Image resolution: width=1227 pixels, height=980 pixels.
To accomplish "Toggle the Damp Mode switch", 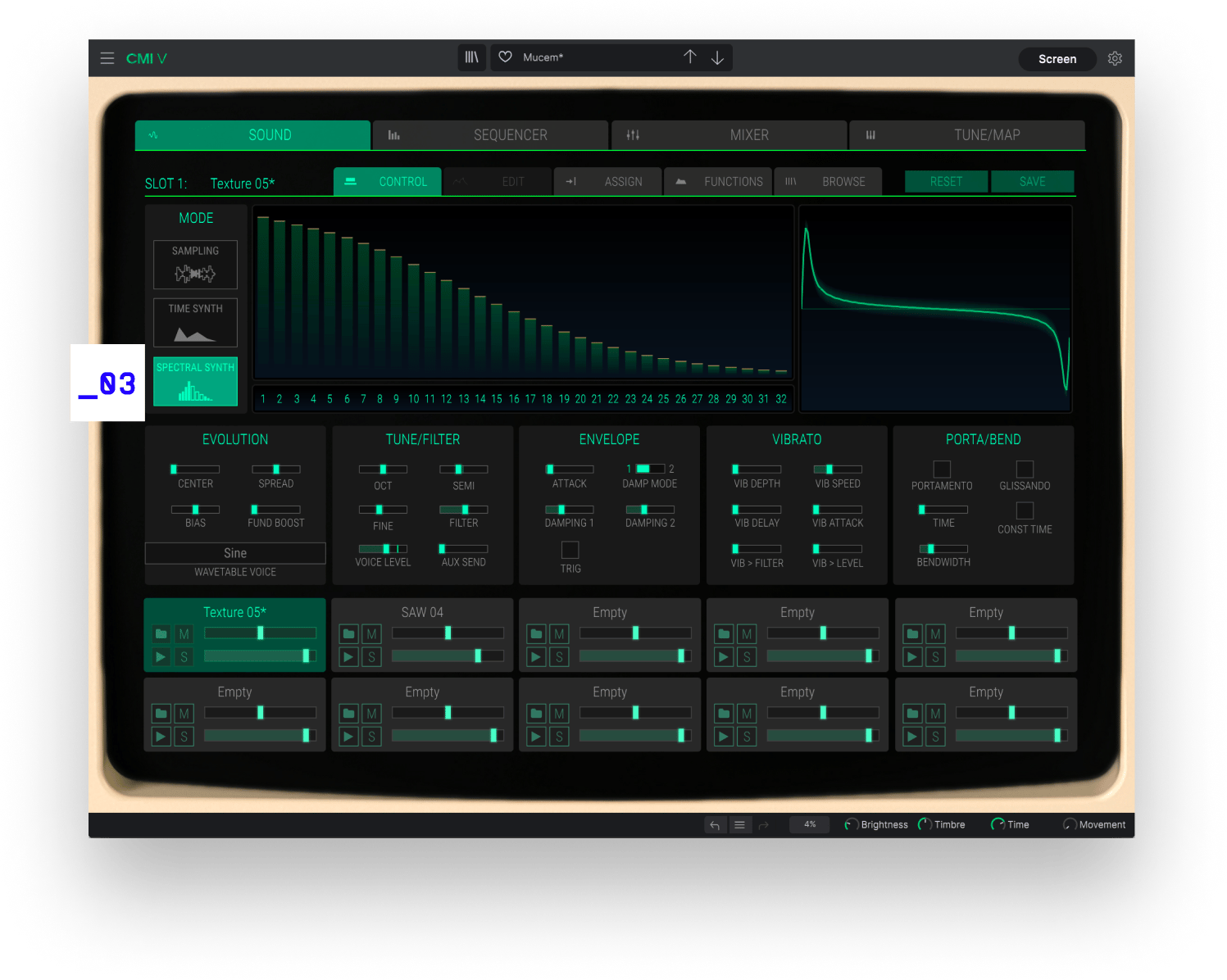I will click(x=650, y=469).
